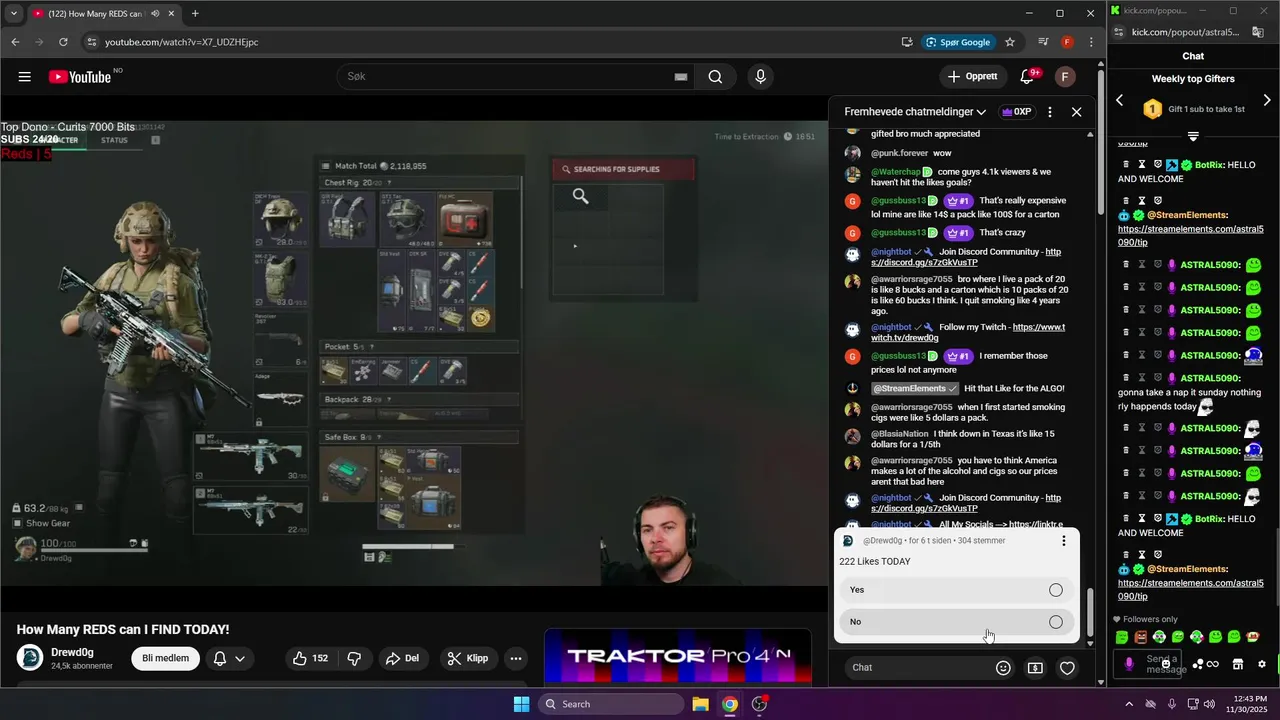Open the Kick chat settings gear
Viewport: 1280px width, 720px height.
(1262, 664)
